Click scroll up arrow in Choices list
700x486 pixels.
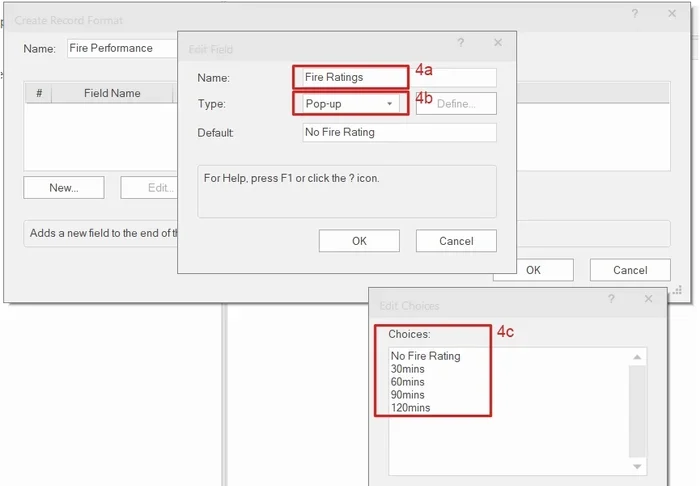(638, 356)
